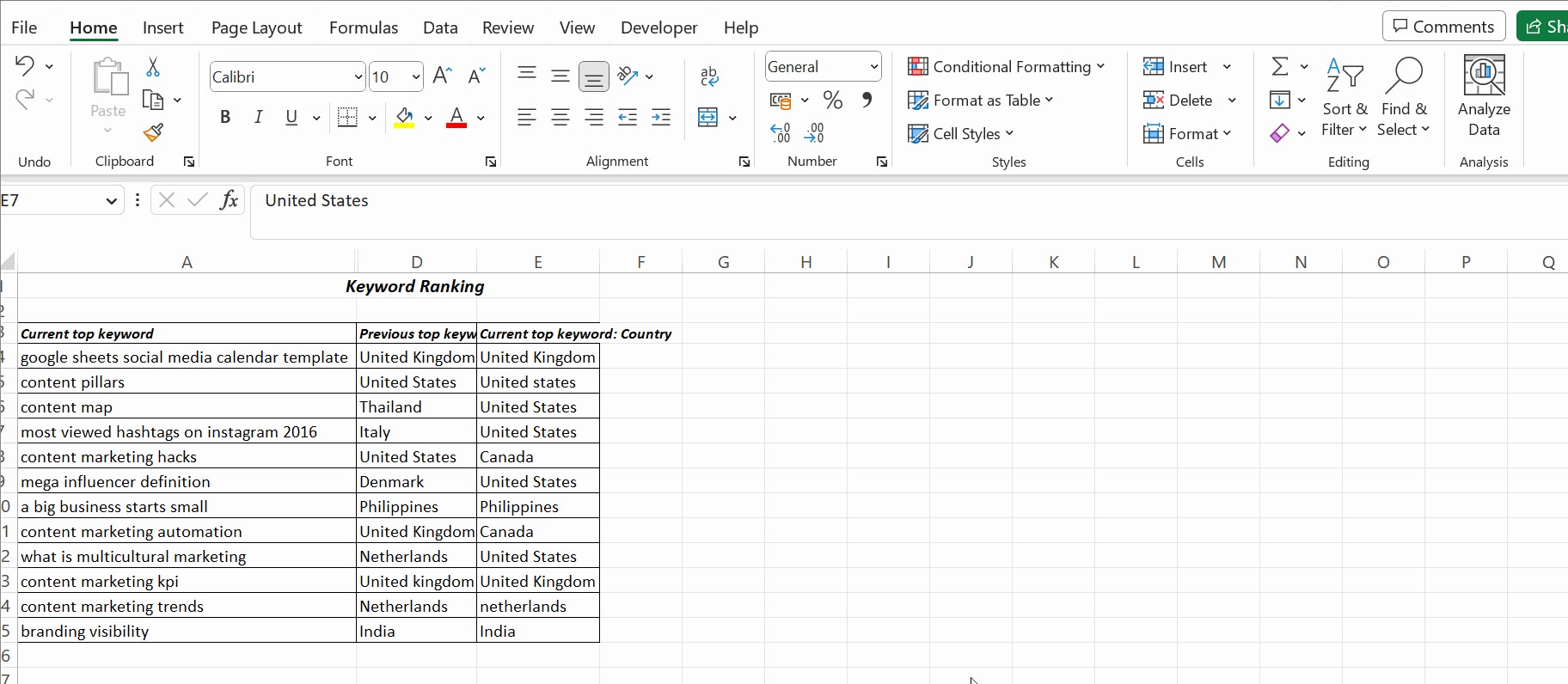Toggle Middle Align for cell contents
The width and height of the screenshot is (1568, 684).
point(560,76)
